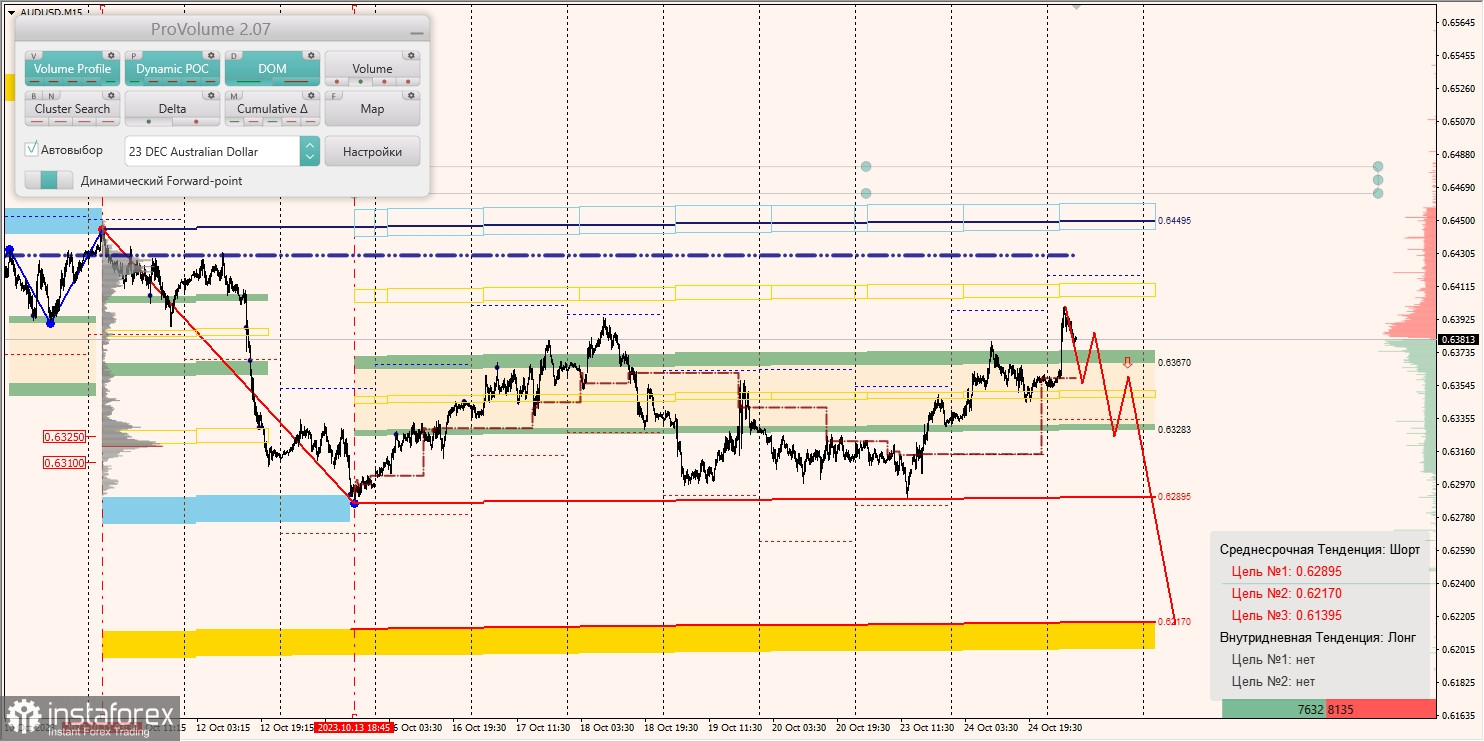Click the AUDUSD,M15 triangle menu icon
Viewport: 1484px width, 741px height.
click(x=10, y=12)
